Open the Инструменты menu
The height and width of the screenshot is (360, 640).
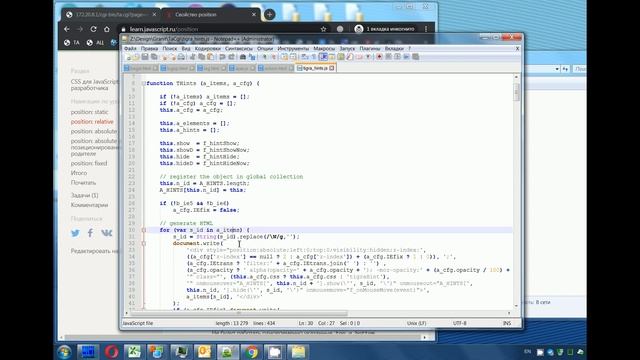coord(293,49)
